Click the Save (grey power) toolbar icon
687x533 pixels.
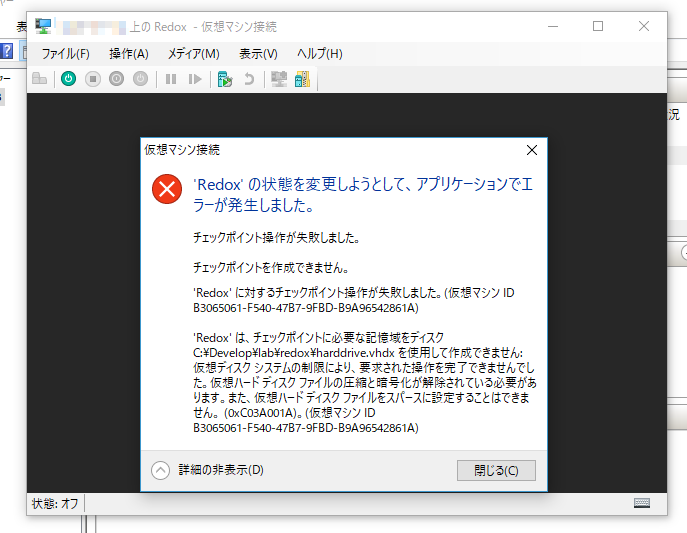(141, 78)
